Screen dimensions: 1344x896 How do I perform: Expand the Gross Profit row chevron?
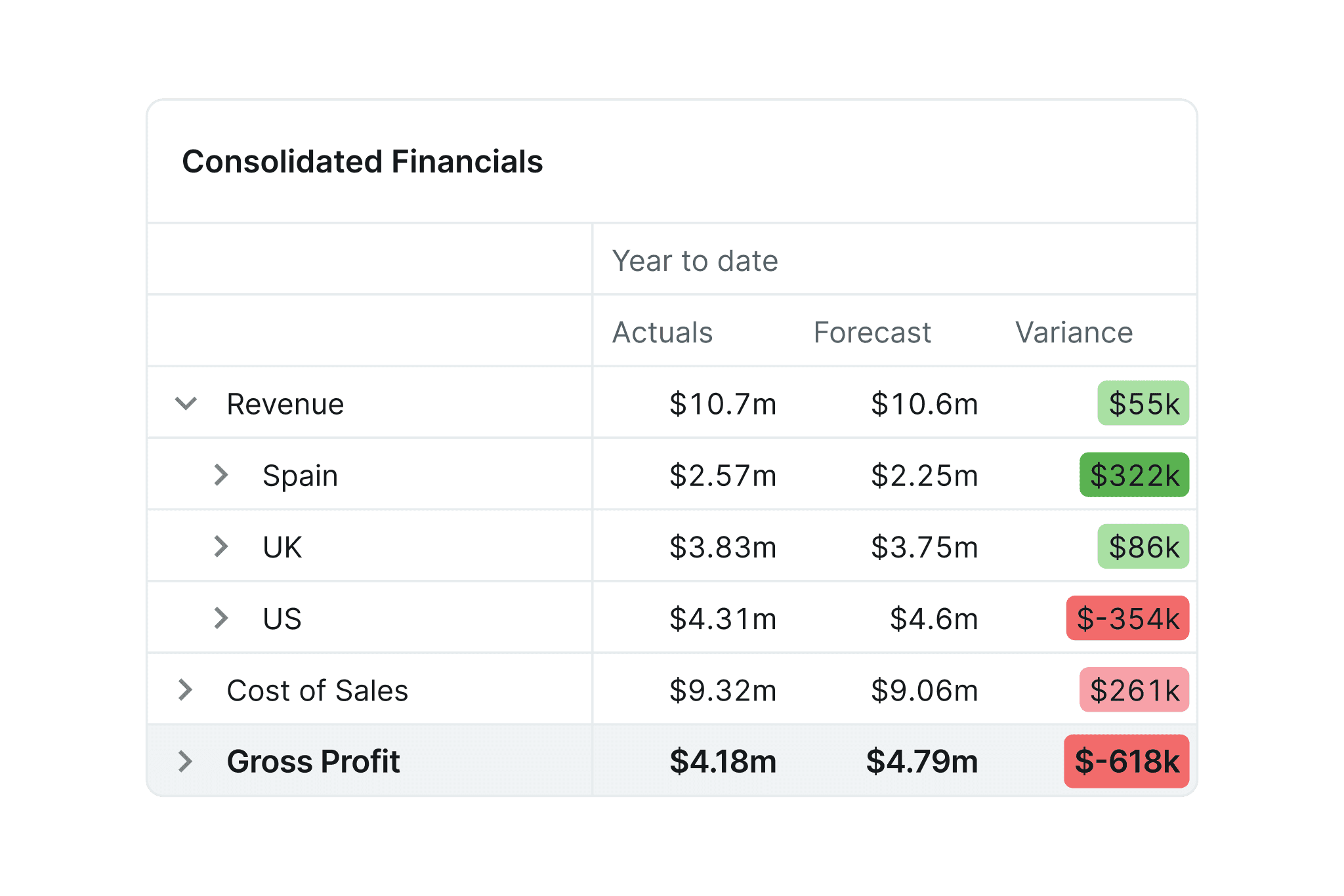(186, 761)
